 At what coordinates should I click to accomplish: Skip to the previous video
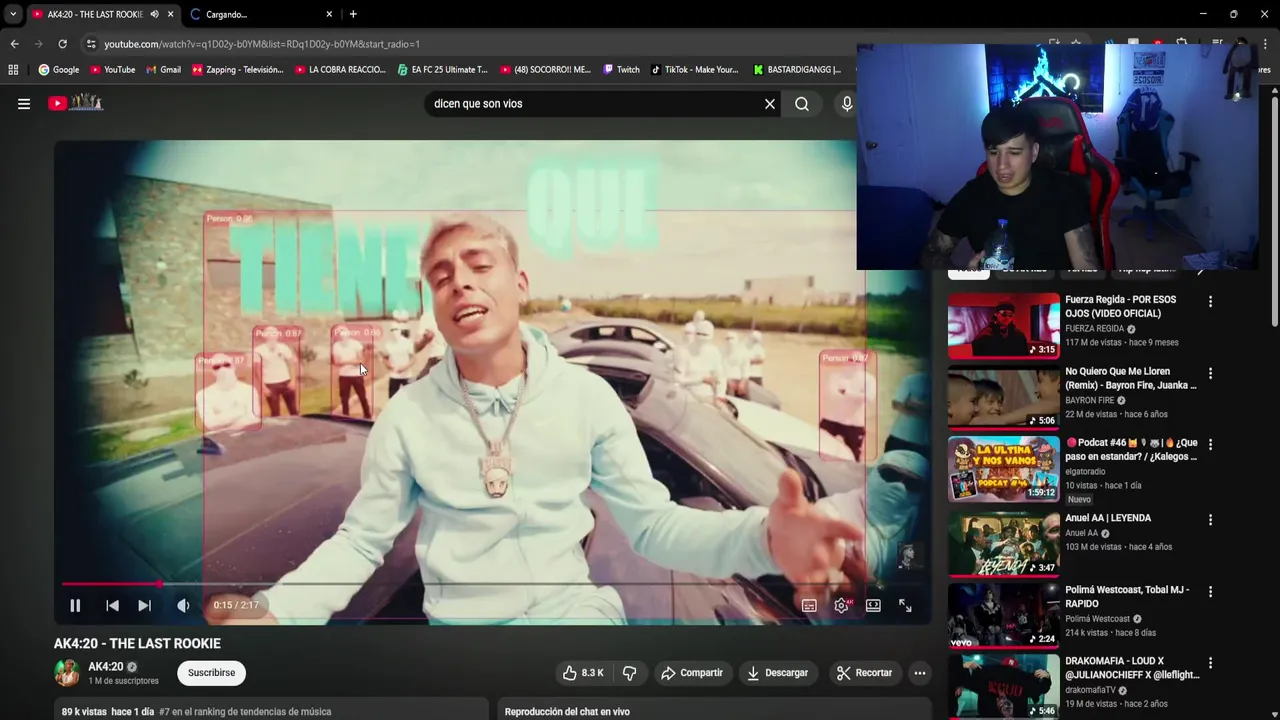(x=112, y=605)
